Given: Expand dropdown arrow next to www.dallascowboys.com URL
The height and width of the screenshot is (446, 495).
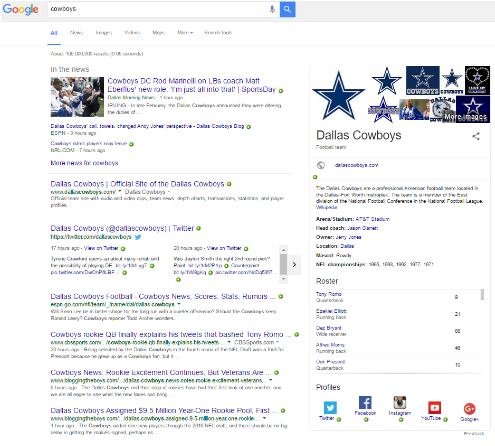Looking at the screenshot, I should click(x=120, y=192).
